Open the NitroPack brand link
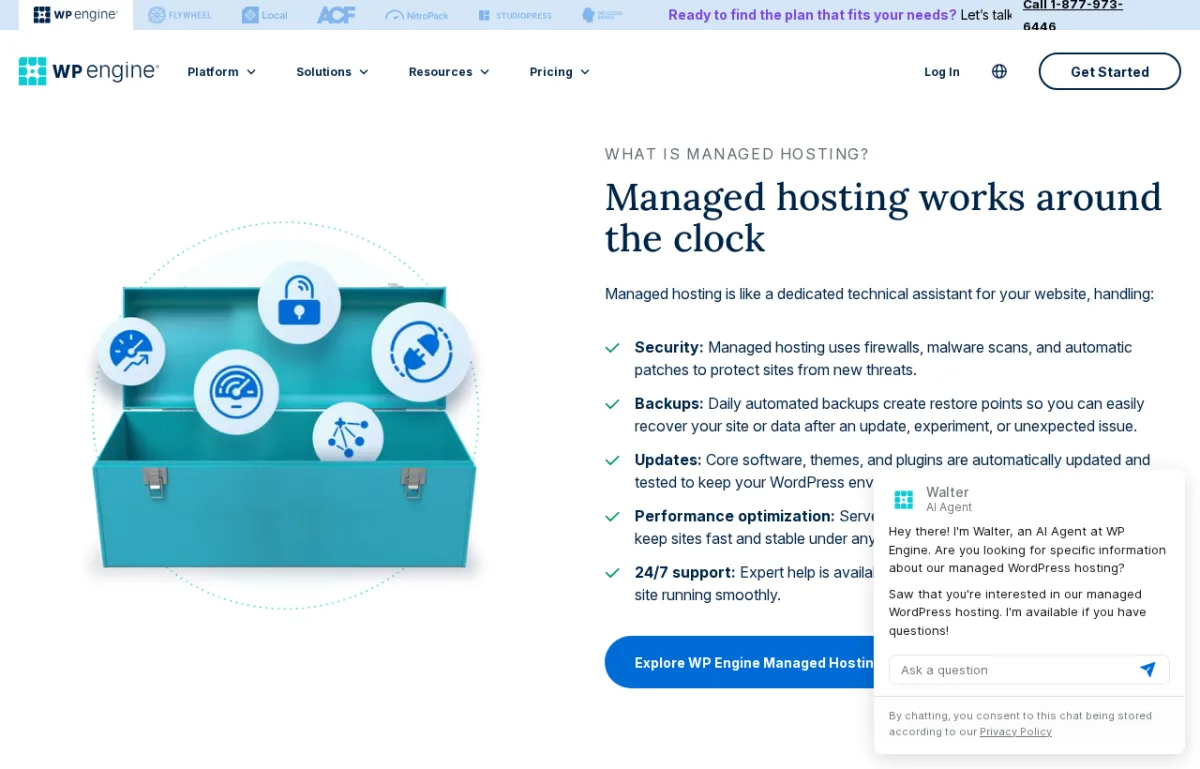The height and width of the screenshot is (769, 1200). click(417, 15)
